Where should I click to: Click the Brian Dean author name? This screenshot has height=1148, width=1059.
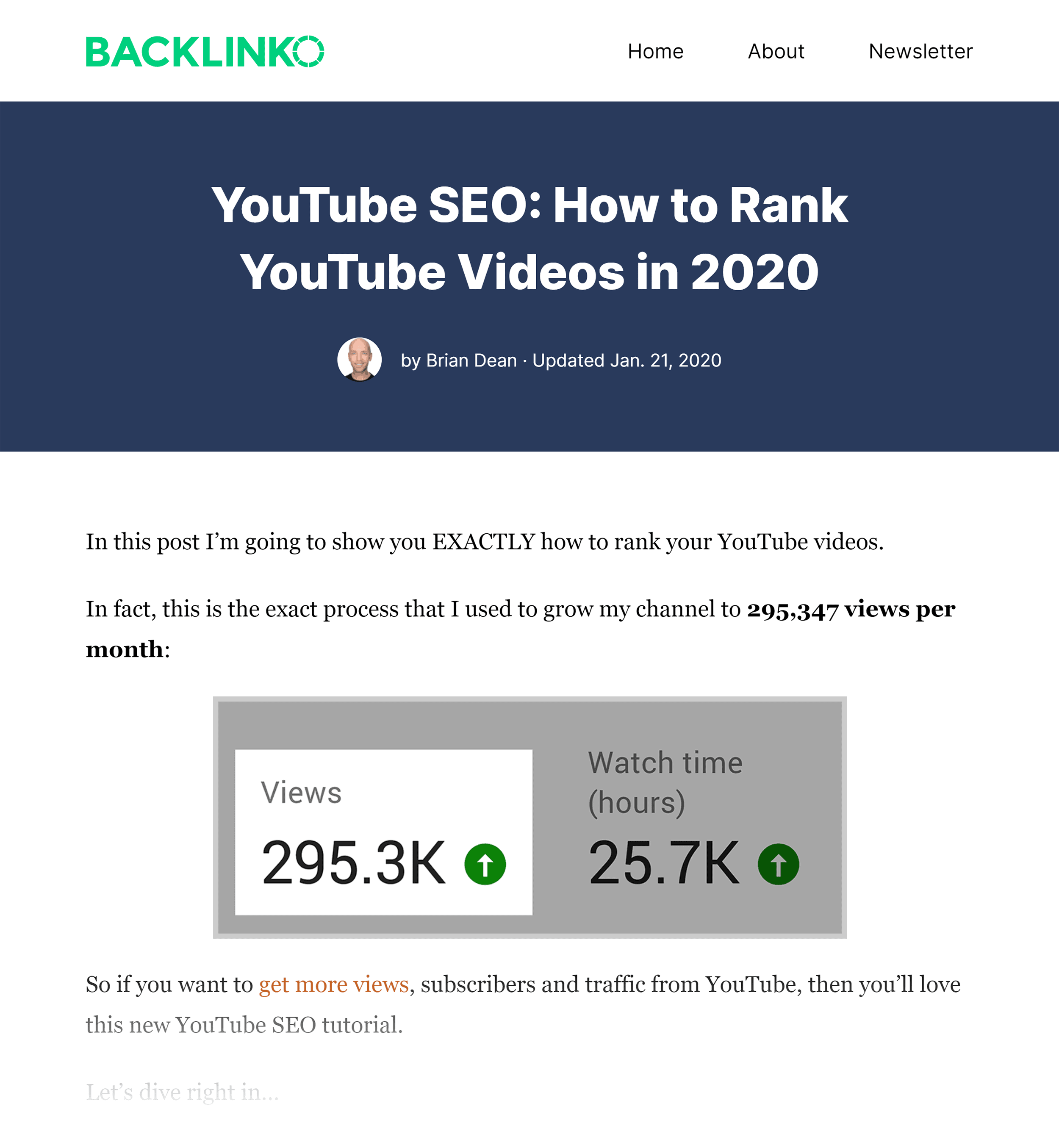click(x=471, y=361)
